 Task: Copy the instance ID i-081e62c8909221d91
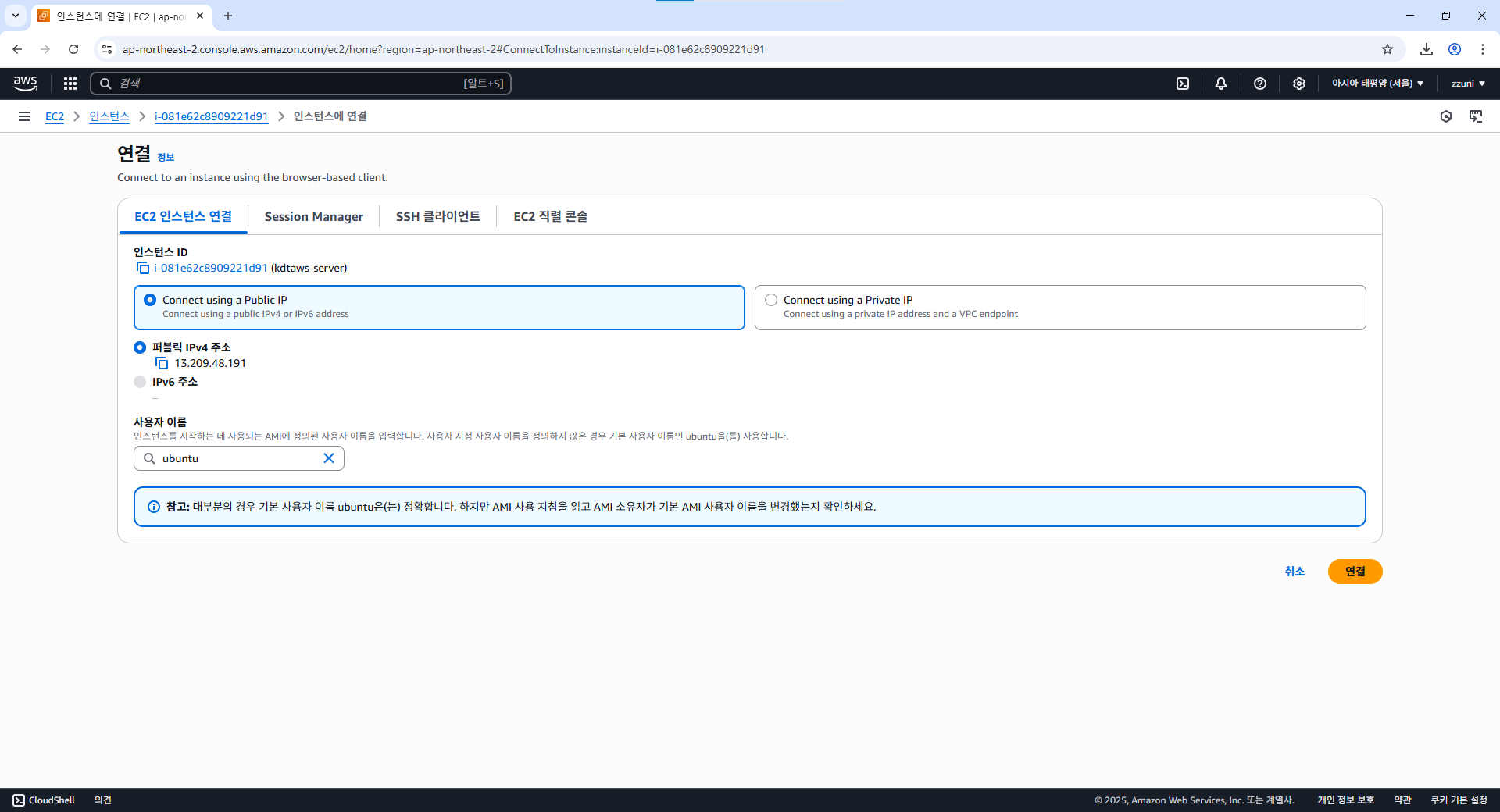pyautogui.click(x=143, y=268)
